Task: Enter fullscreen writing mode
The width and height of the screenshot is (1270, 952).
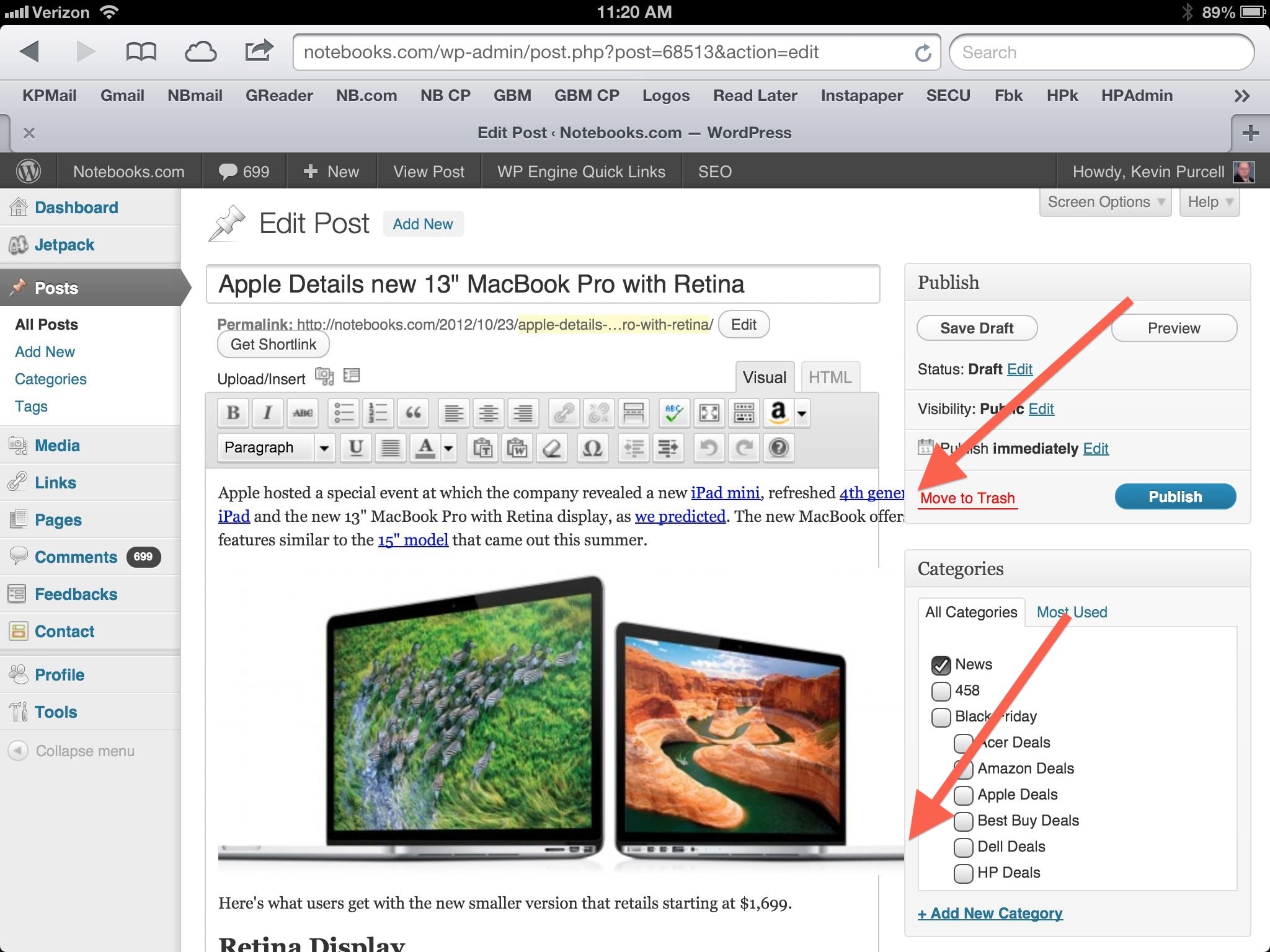Action: coord(709,413)
